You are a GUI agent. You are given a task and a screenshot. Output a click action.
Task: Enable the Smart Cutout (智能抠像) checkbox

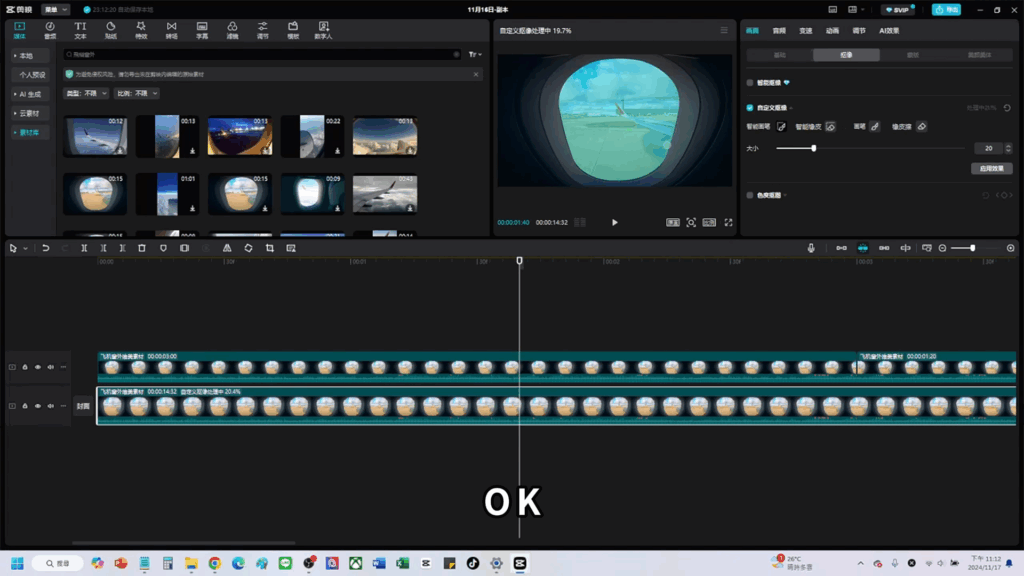(750, 83)
